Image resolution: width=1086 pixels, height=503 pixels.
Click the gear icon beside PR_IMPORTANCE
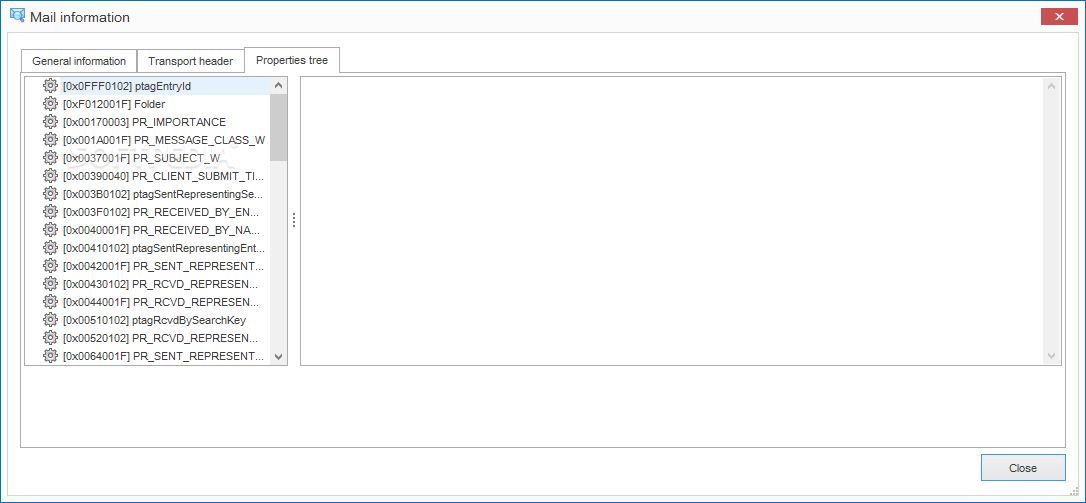click(x=50, y=122)
